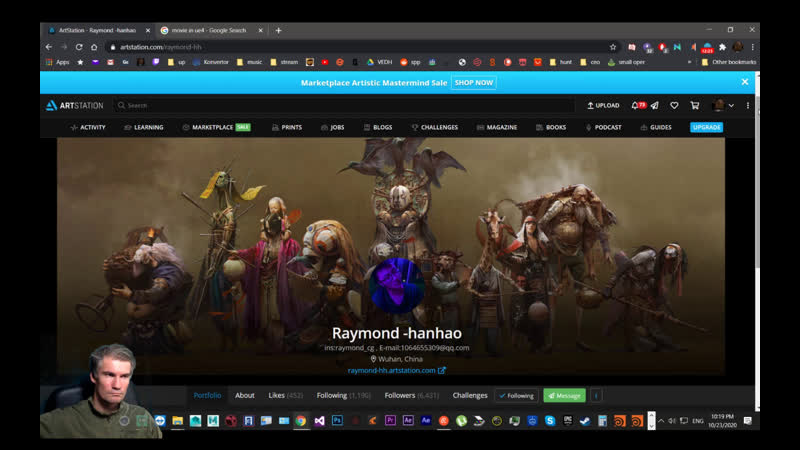Image resolution: width=800 pixels, height=450 pixels.
Task: Open the header three-dots more menu
Action: point(747,105)
